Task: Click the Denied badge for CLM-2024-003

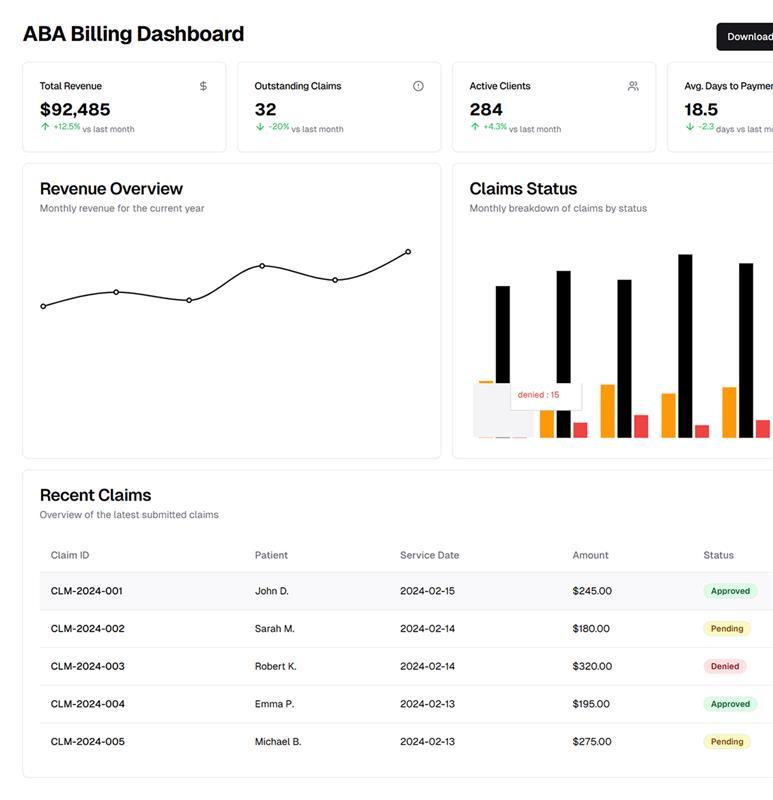Action: [x=725, y=666]
